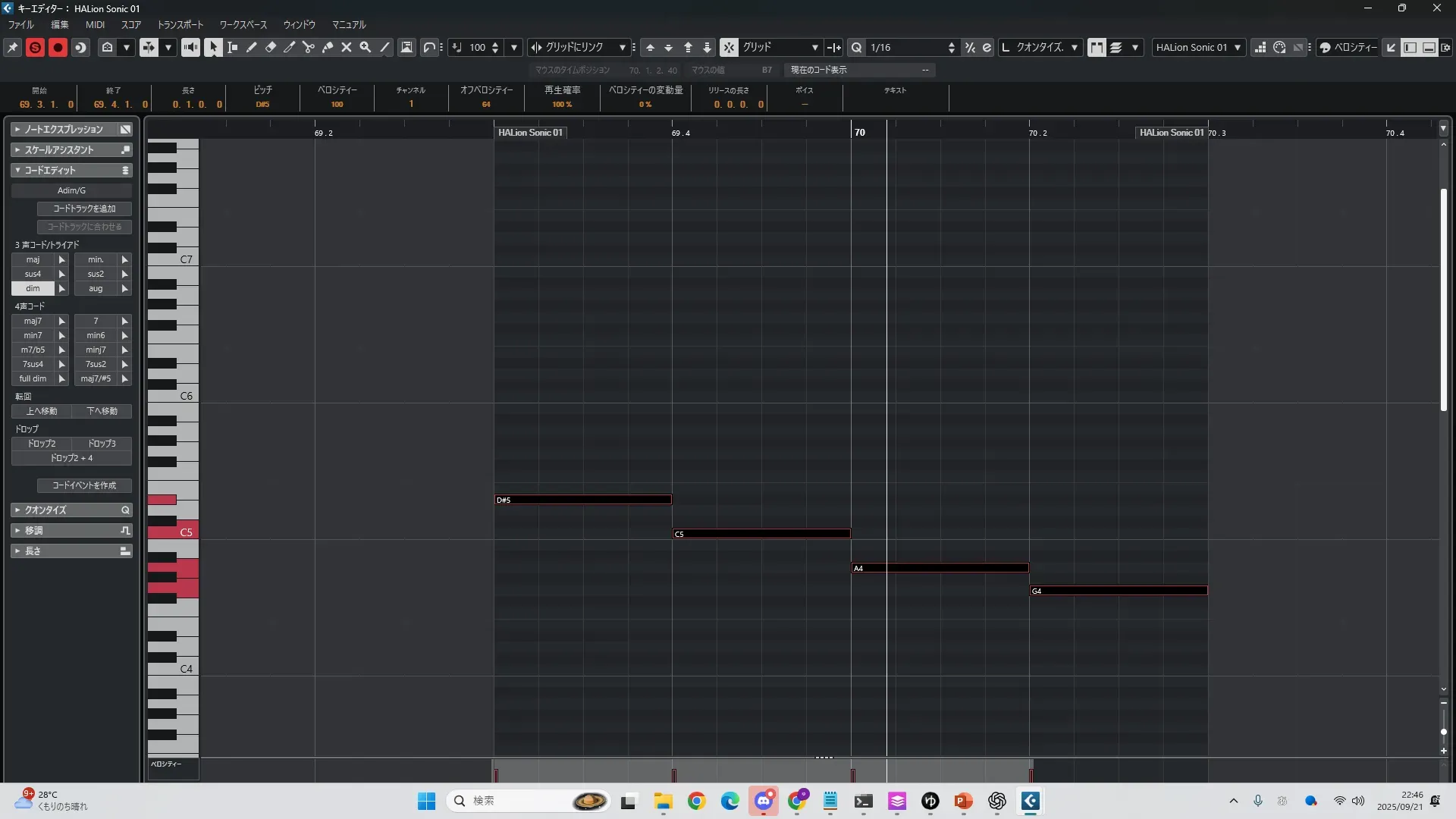Screen dimensions: 1456x819
Task: Open the MIDI menu
Action: pyautogui.click(x=95, y=25)
